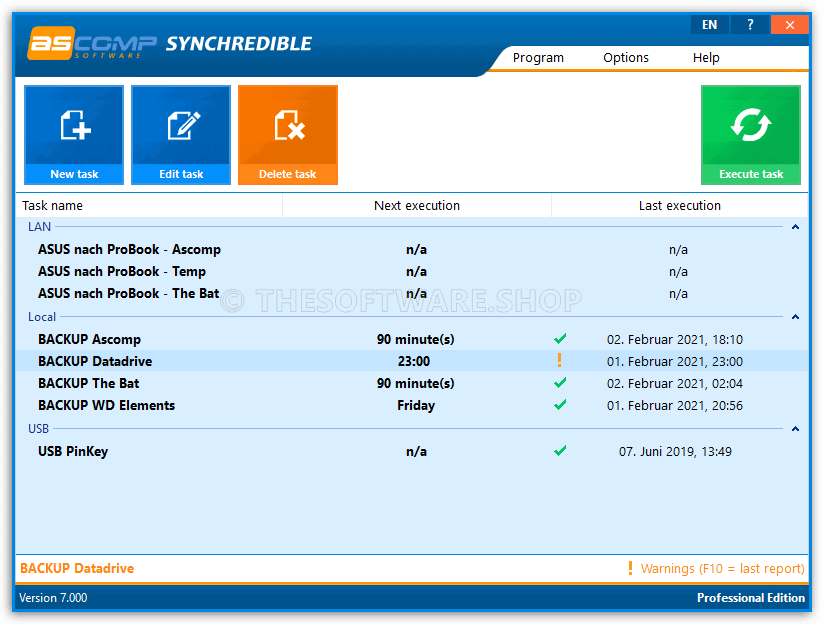This screenshot has height=624, width=824.
Task: Click '07. Juni 2019, 13:49' last execution
Action: 675,452
